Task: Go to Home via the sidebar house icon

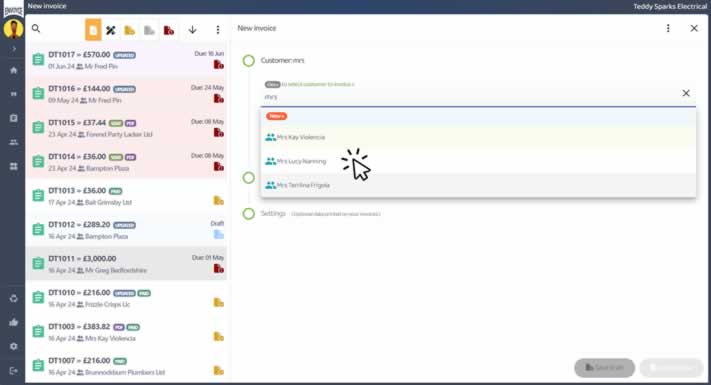Action: click(14, 70)
